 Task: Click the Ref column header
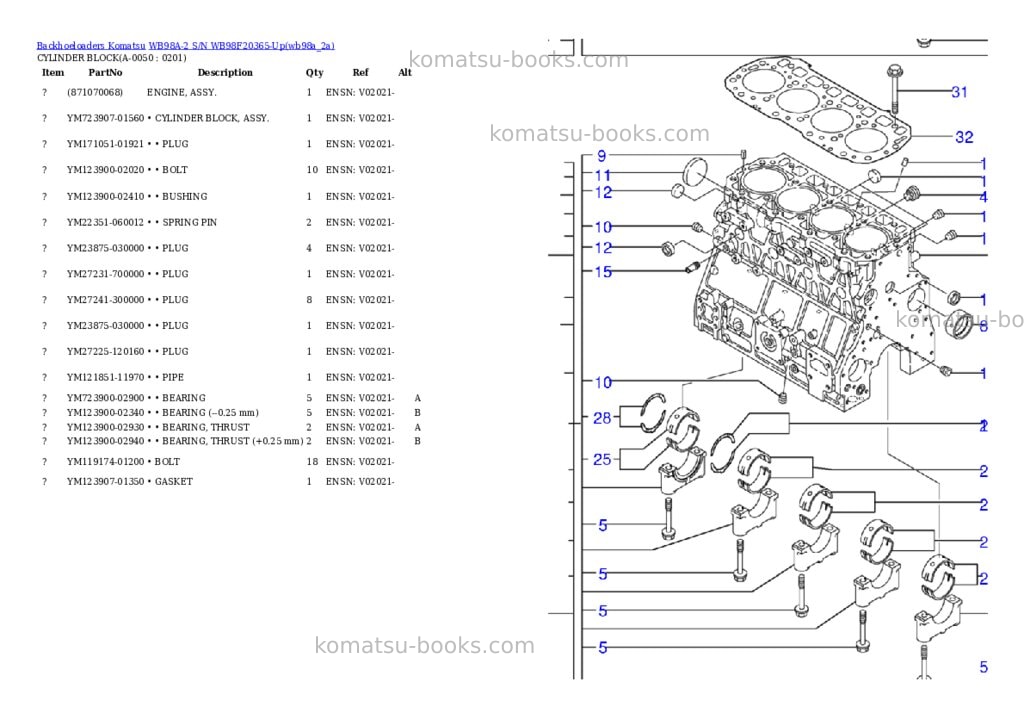(360, 72)
